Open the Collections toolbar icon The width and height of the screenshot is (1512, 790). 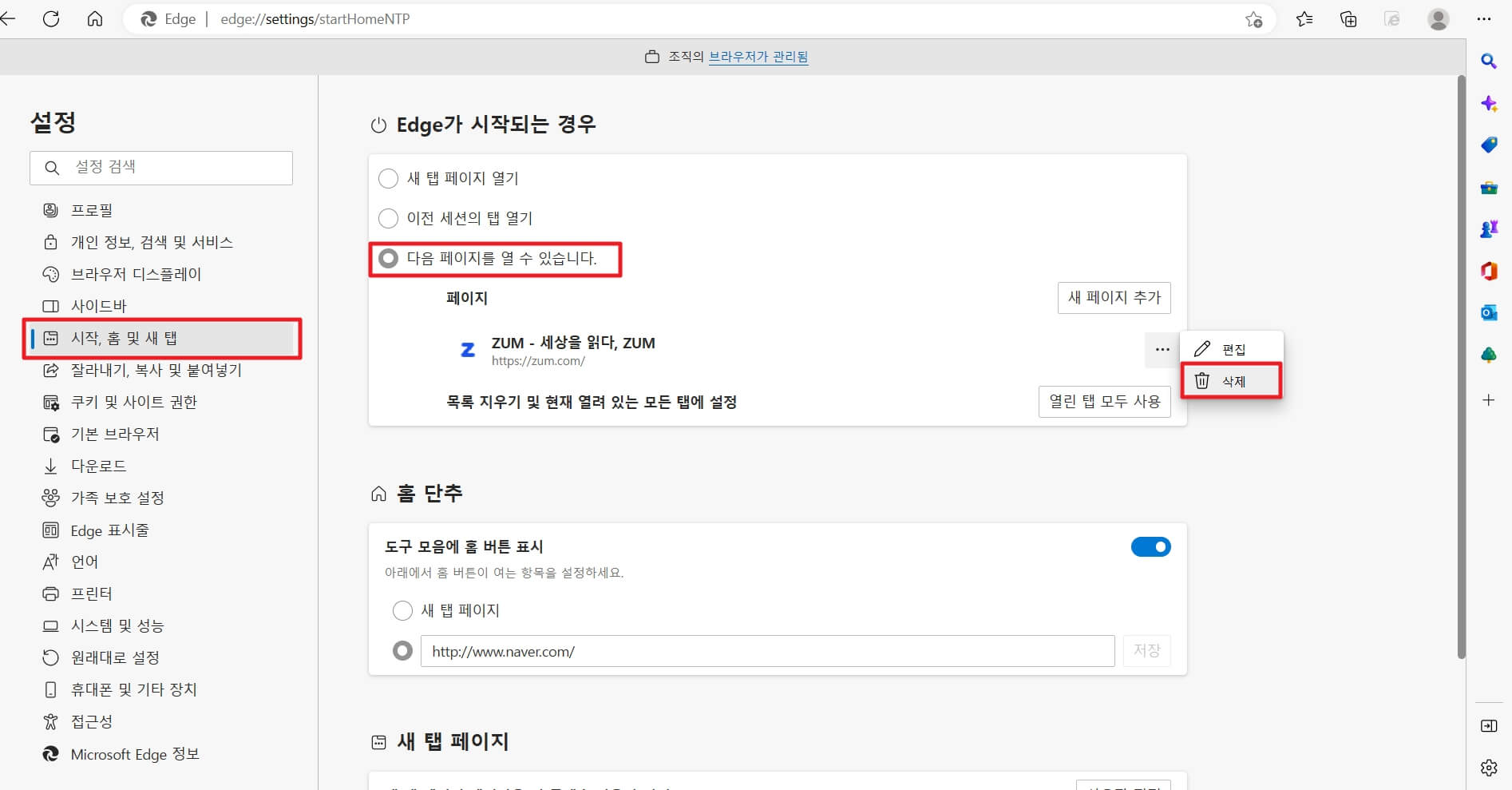click(1348, 19)
